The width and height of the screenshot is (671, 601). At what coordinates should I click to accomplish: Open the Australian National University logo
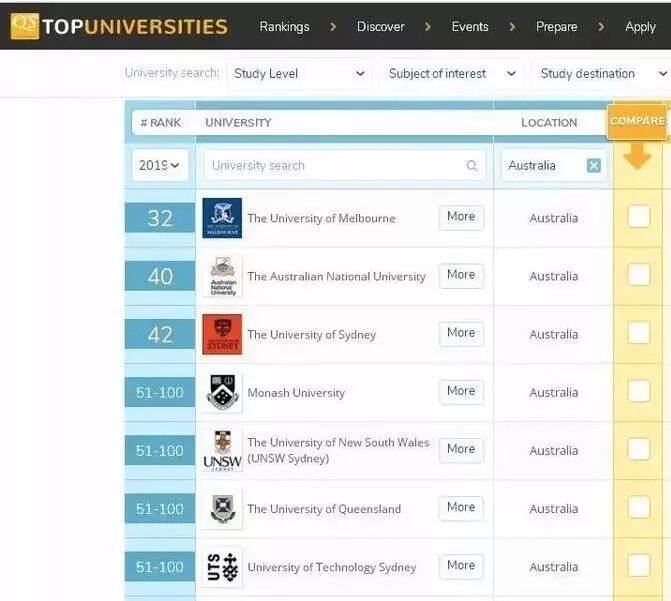pos(222,276)
